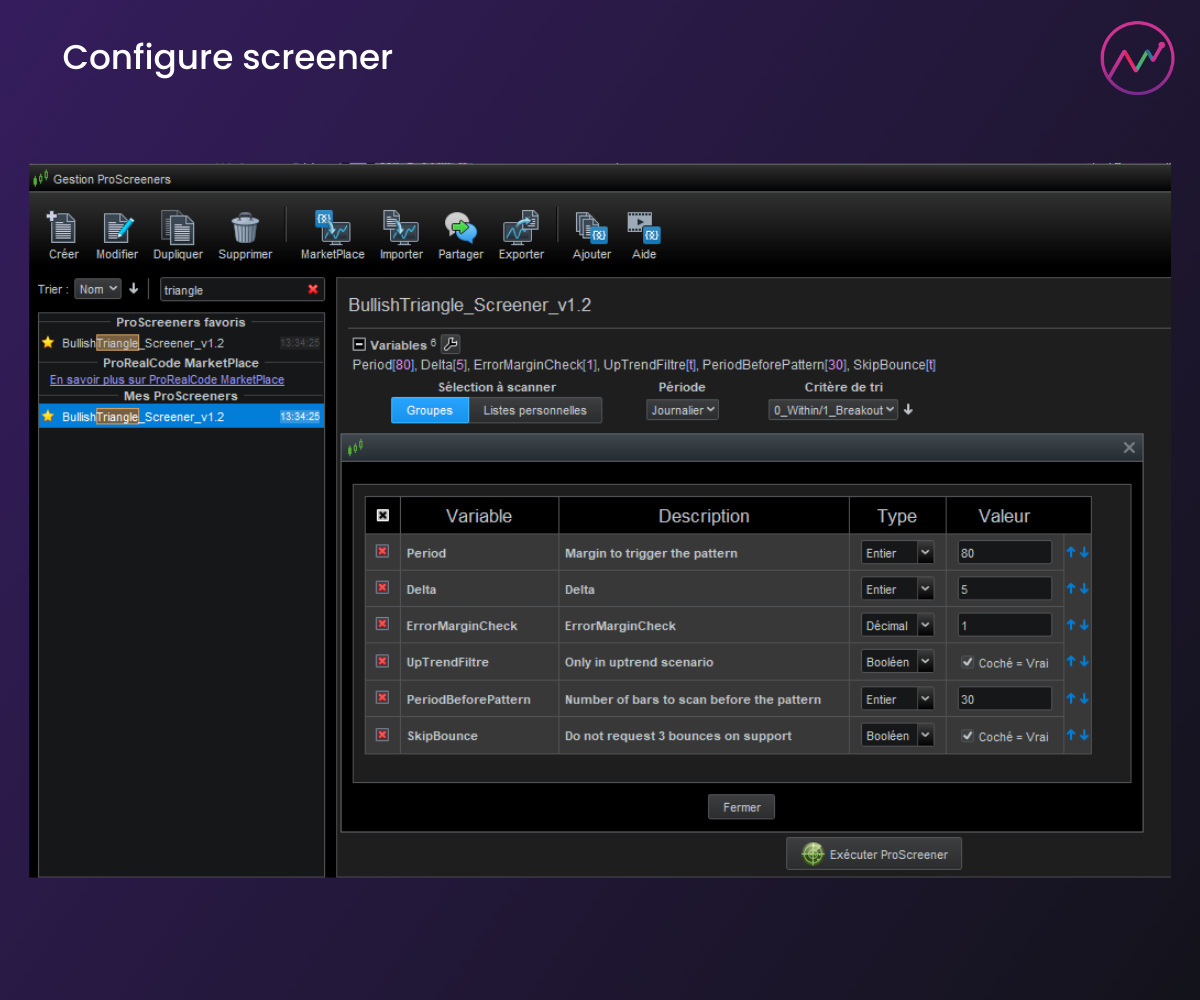Switch to the Listes personnelles tab
The height and width of the screenshot is (1000, 1200).
tap(535, 410)
